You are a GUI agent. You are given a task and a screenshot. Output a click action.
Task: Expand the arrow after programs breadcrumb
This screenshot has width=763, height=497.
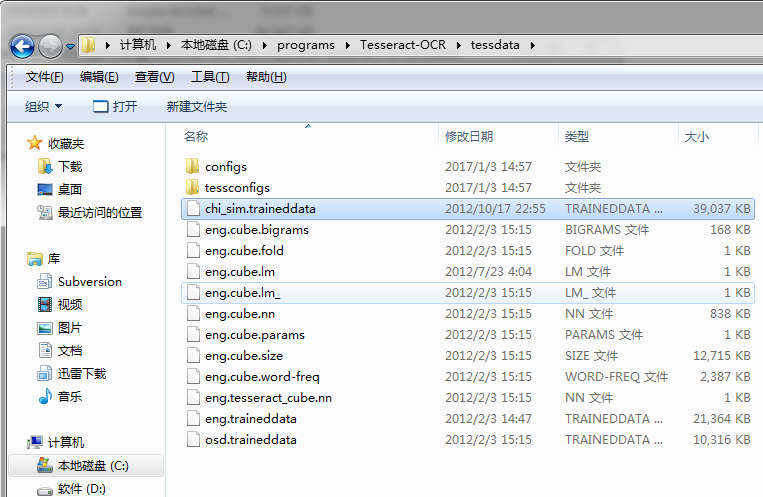pos(348,45)
